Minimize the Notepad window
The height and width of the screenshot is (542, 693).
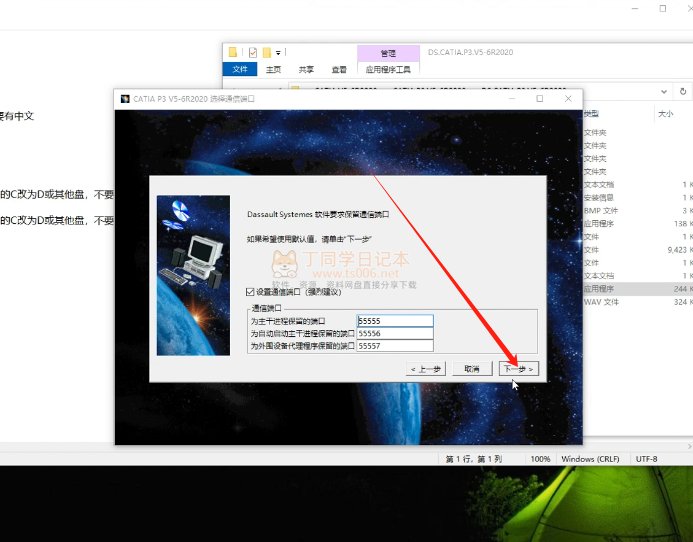coord(635,8)
